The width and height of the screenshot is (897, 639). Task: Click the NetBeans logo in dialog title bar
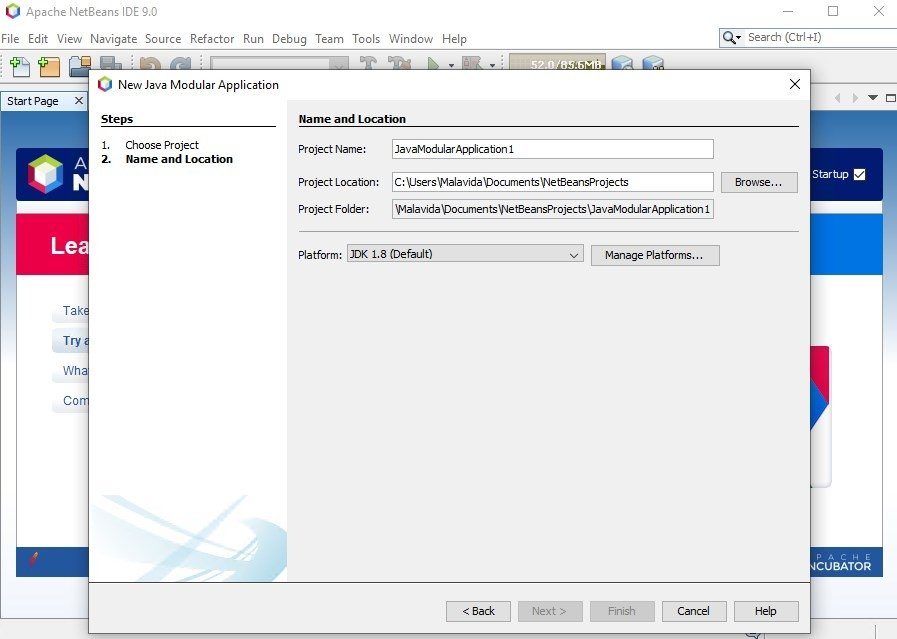click(105, 85)
